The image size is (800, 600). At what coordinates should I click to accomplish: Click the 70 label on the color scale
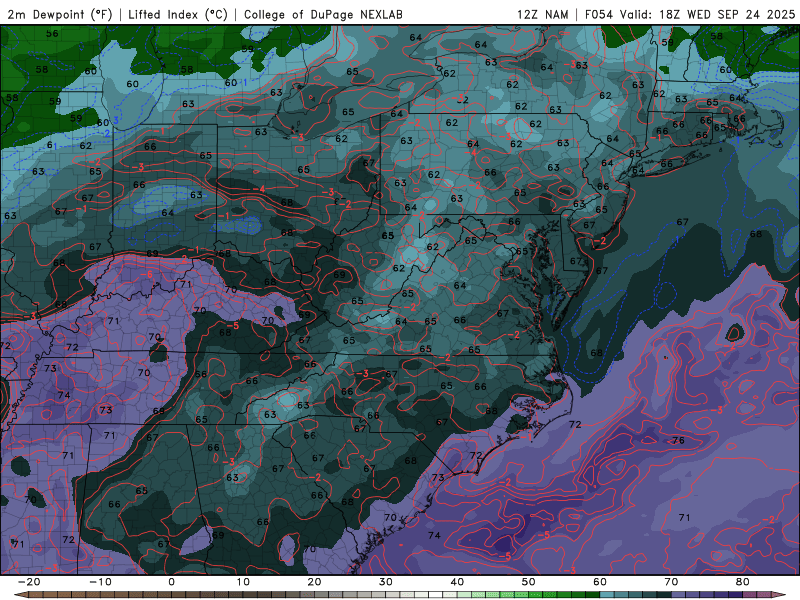tap(671, 582)
